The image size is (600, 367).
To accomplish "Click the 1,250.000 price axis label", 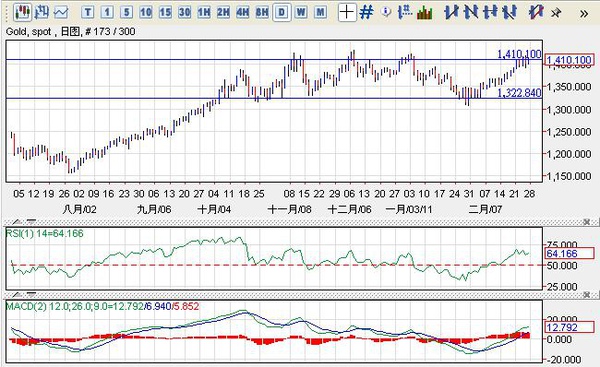I will click(x=569, y=132).
